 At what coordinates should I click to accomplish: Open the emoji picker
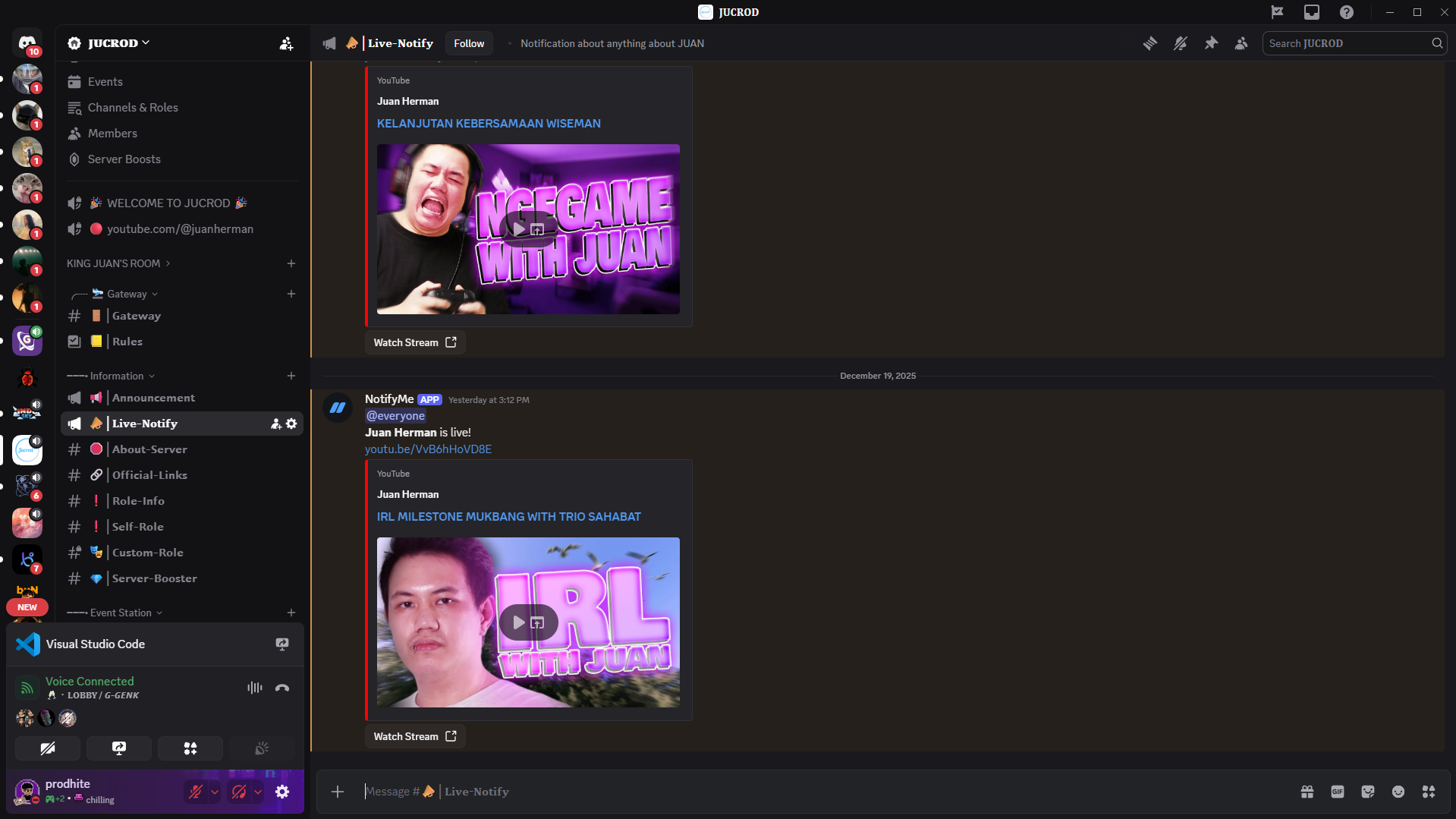click(1398, 792)
